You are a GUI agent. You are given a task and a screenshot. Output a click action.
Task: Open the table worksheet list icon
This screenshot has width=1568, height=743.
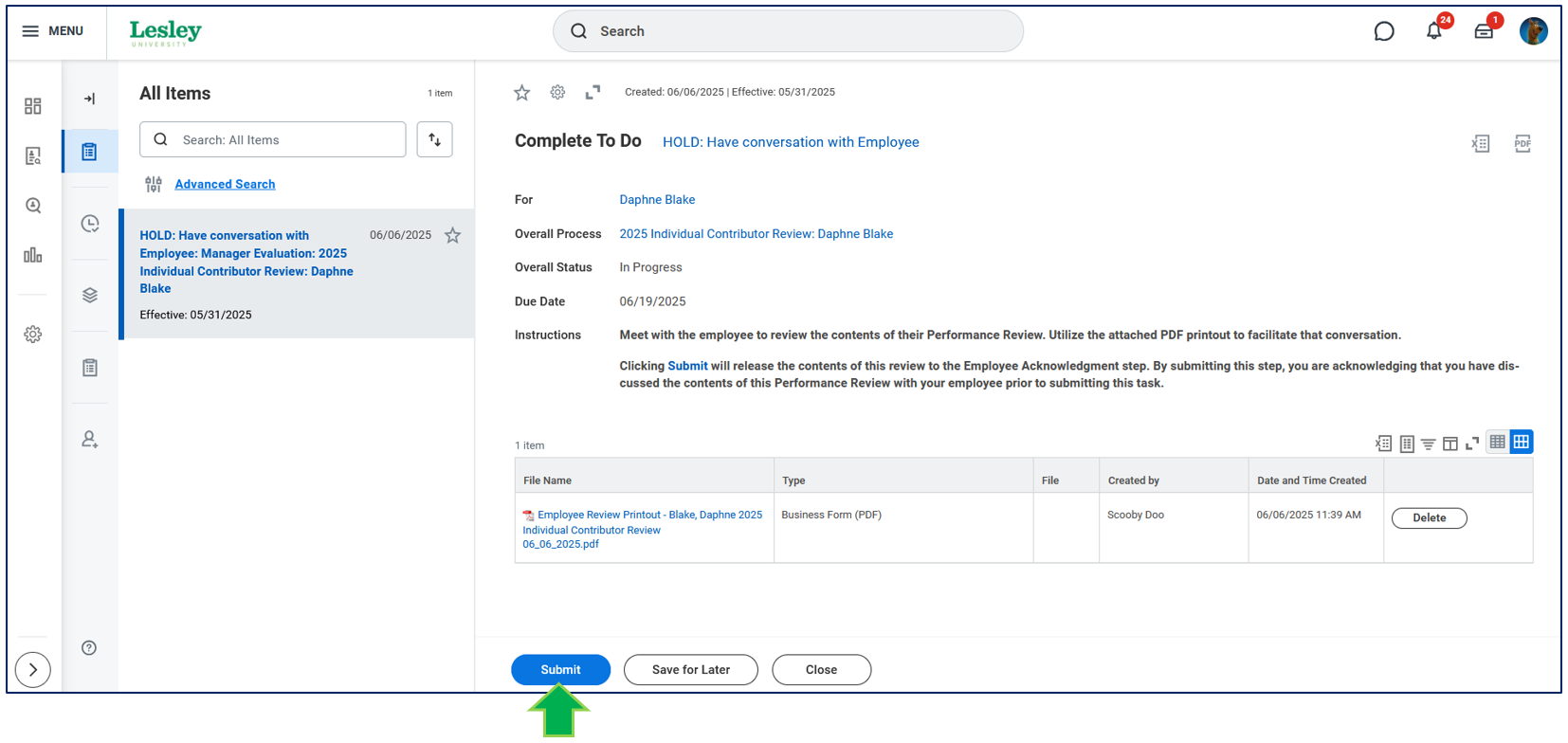1407,444
